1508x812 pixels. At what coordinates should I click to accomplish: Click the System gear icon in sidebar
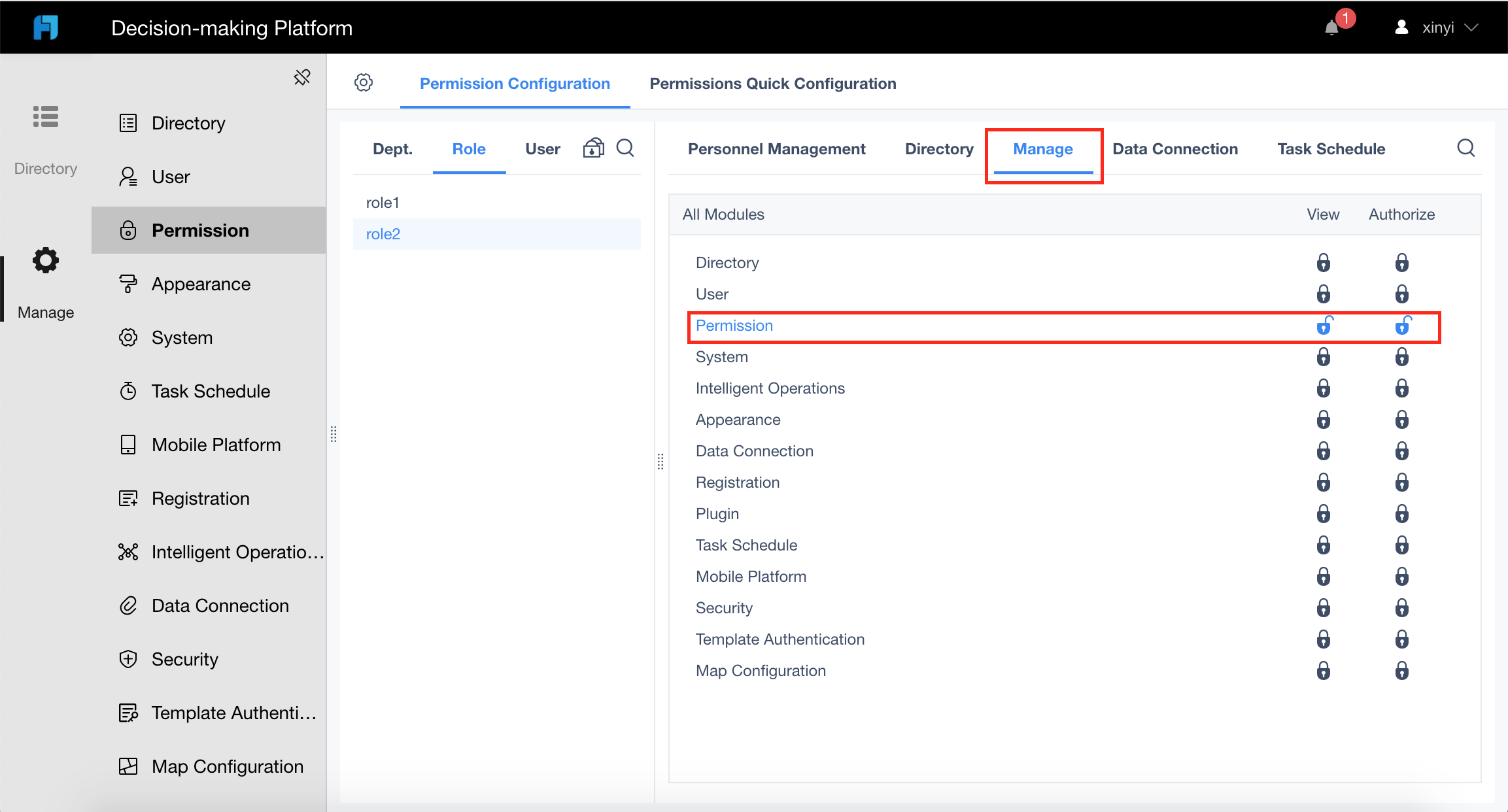click(128, 337)
